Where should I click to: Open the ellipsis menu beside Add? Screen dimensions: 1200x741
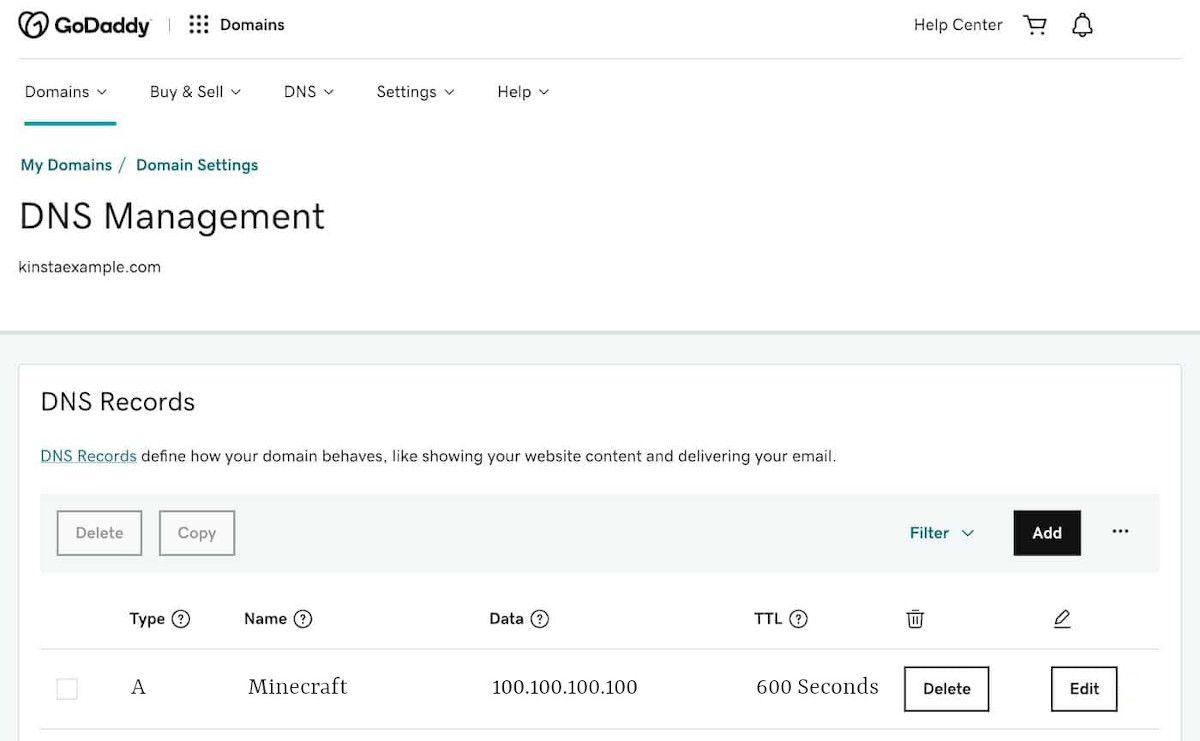click(x=1120, y=532)
